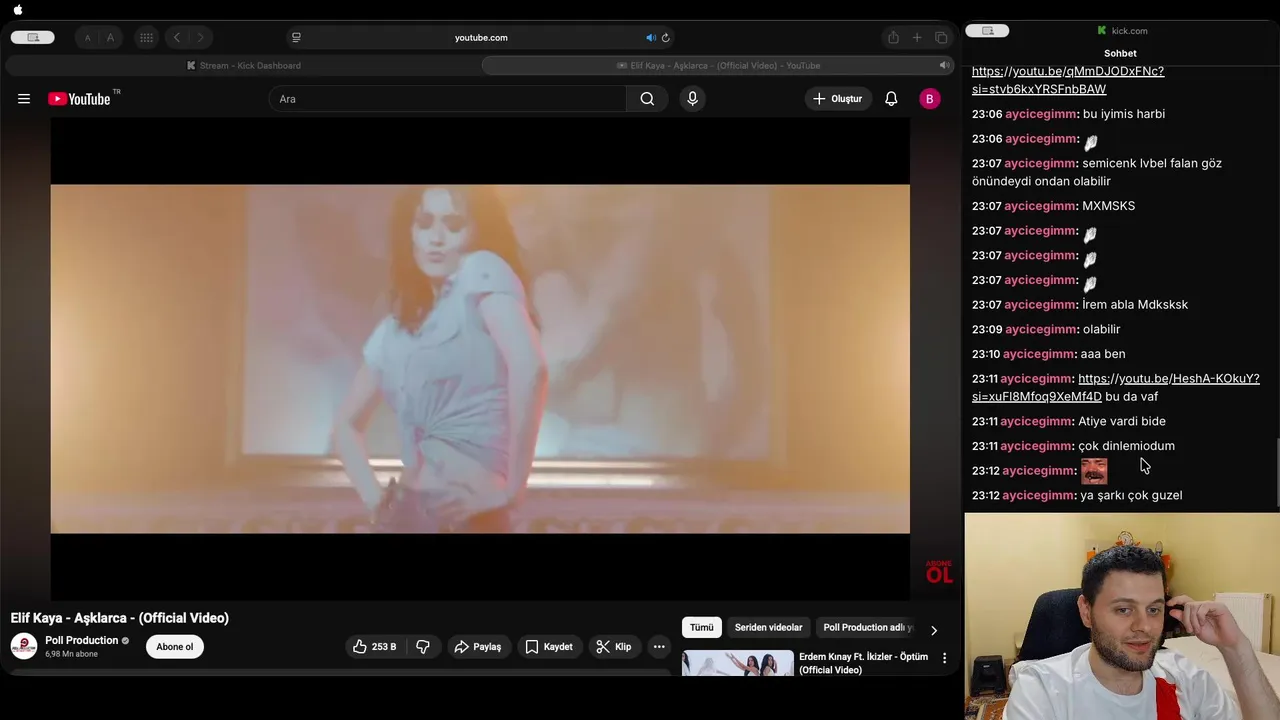1280x720 pixels.
Task: Click the video player to pause
Action: coord(480,358)
